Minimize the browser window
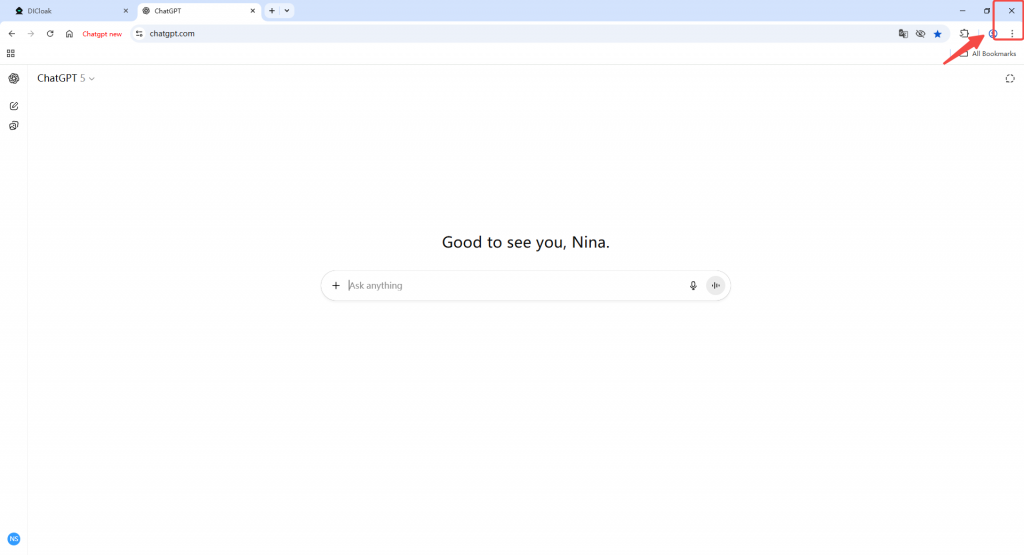 pyautogui.click(x=963, y=11)
